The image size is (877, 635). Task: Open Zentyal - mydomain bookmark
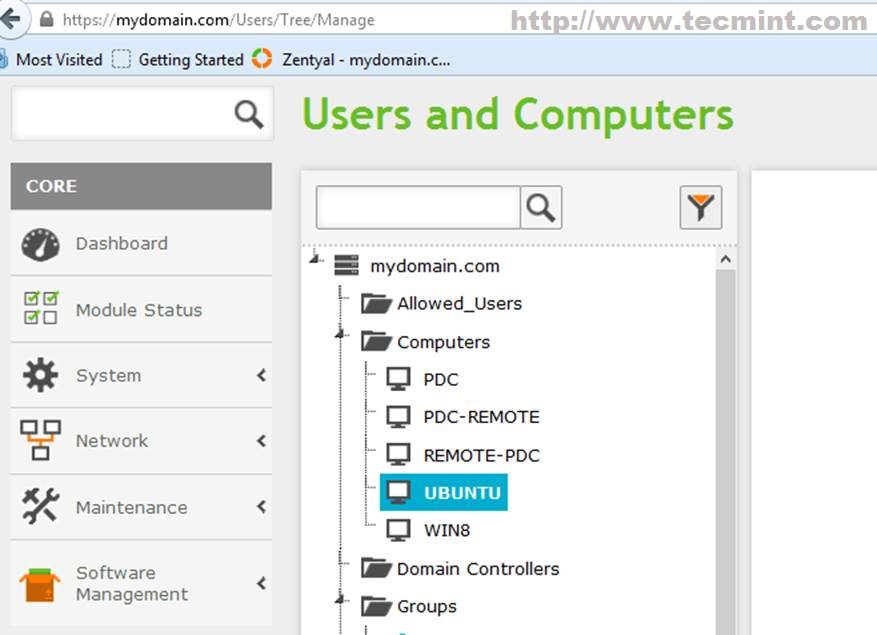(351, 59)
